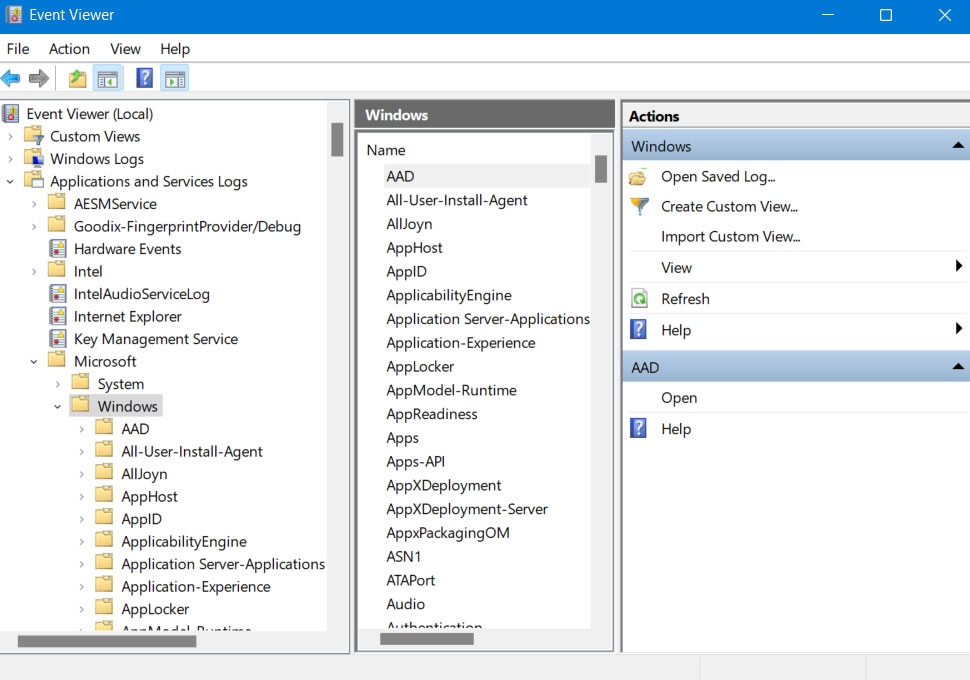
Task: Click Refresh in the Actions pane
Action: tap(685, 299)
